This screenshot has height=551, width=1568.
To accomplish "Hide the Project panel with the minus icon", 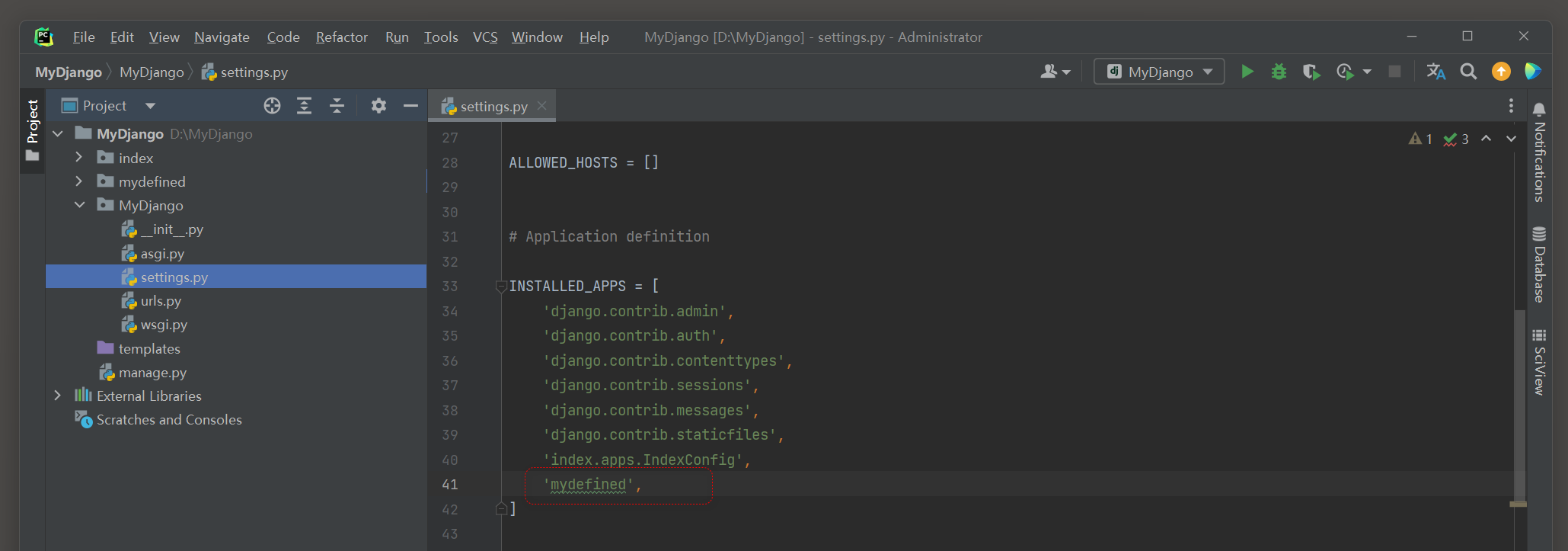I will tap(410, 106).
